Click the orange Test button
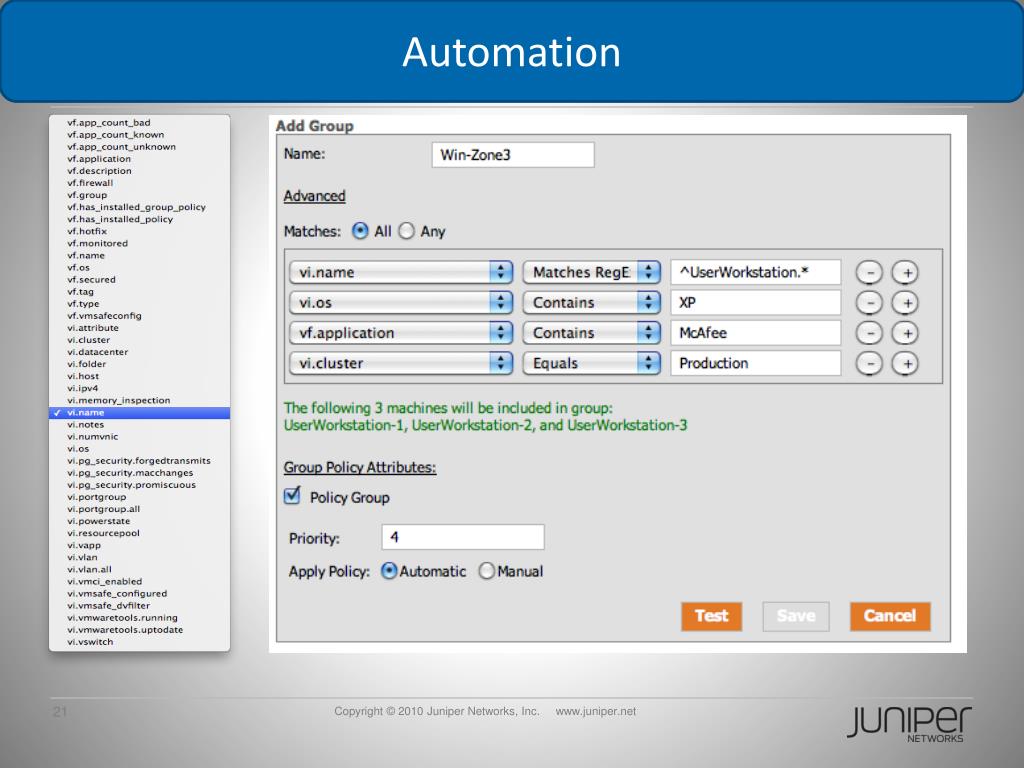This screenshot has width=1024, height=768. point(711,616)
